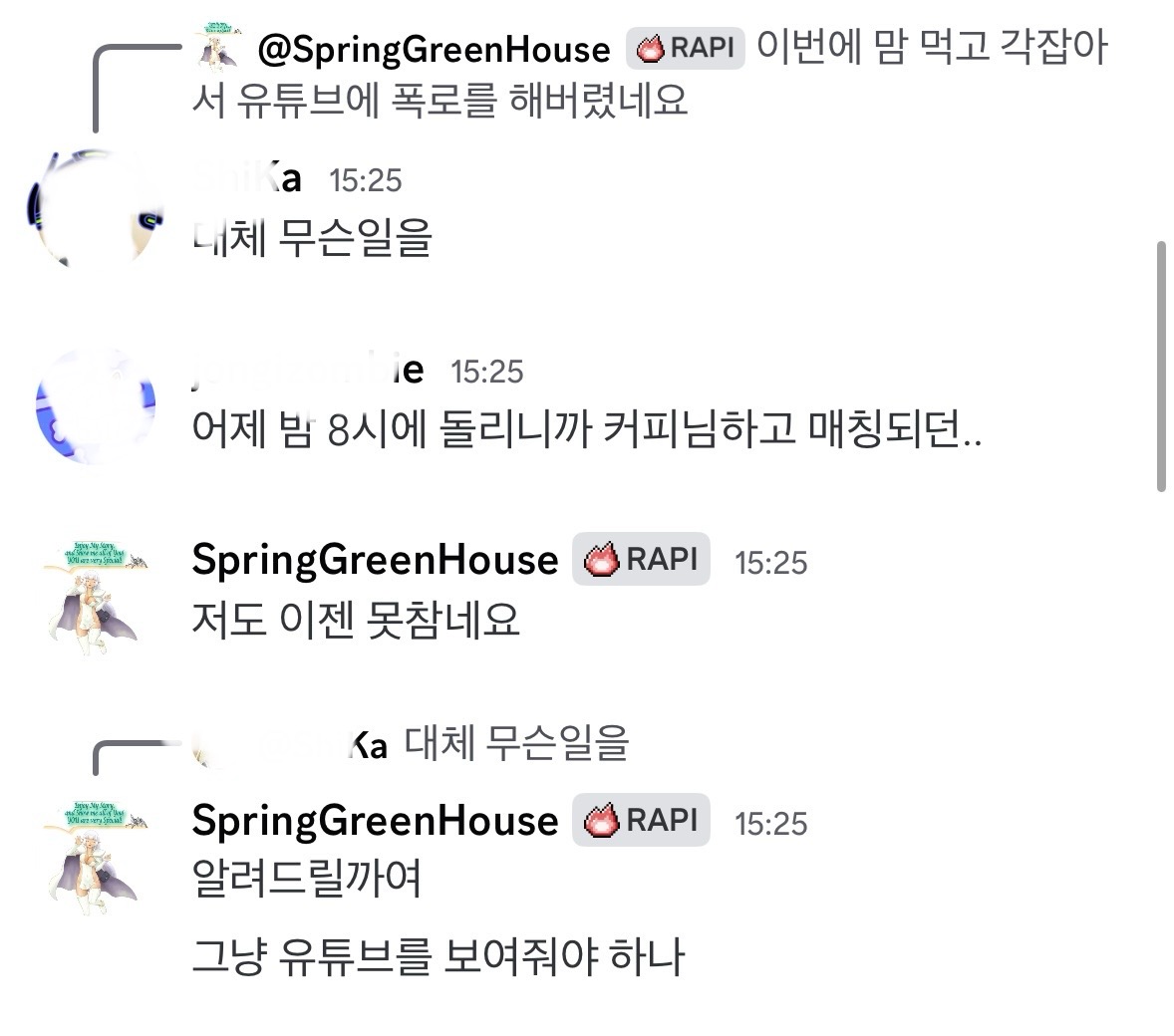The height and width of the screenshot is (1036, 1174).
Task: Click the 15:25 timestamp of the 커피님 message
Action: (x=486, y=372)
